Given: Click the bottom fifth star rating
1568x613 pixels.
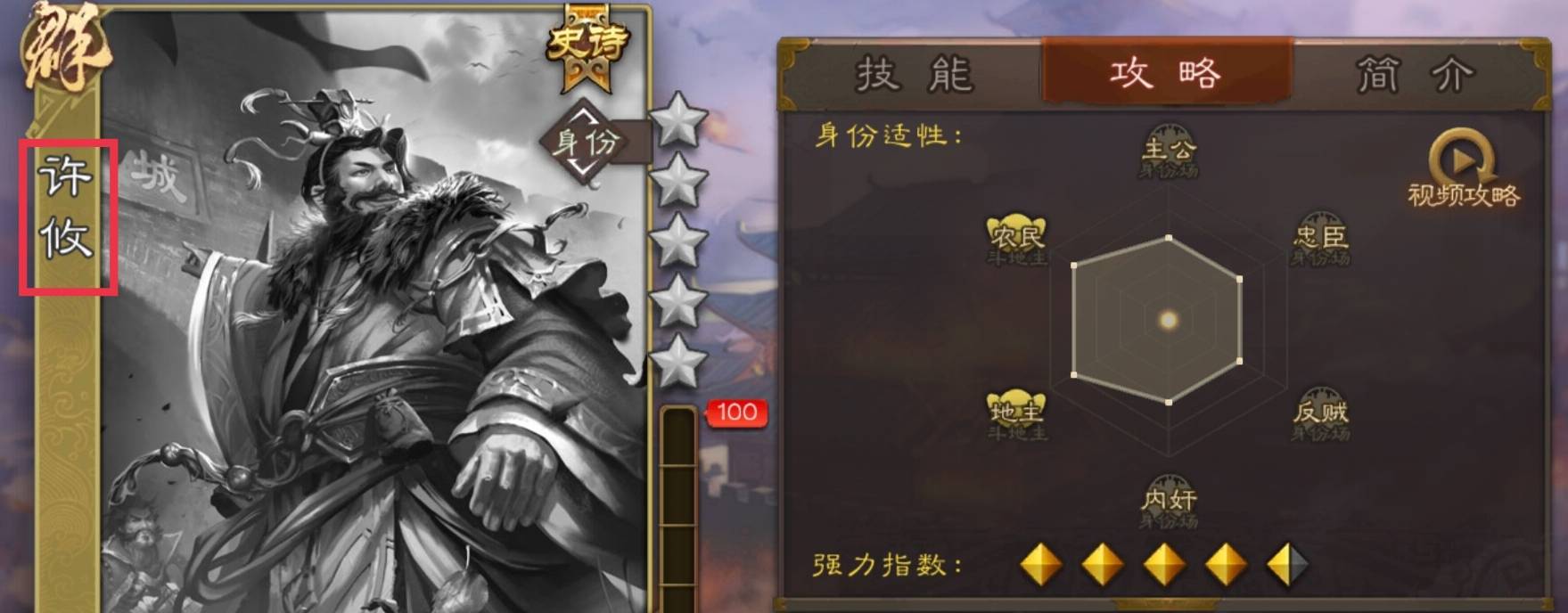Looking at the screenshot, I should coord(678,362).
